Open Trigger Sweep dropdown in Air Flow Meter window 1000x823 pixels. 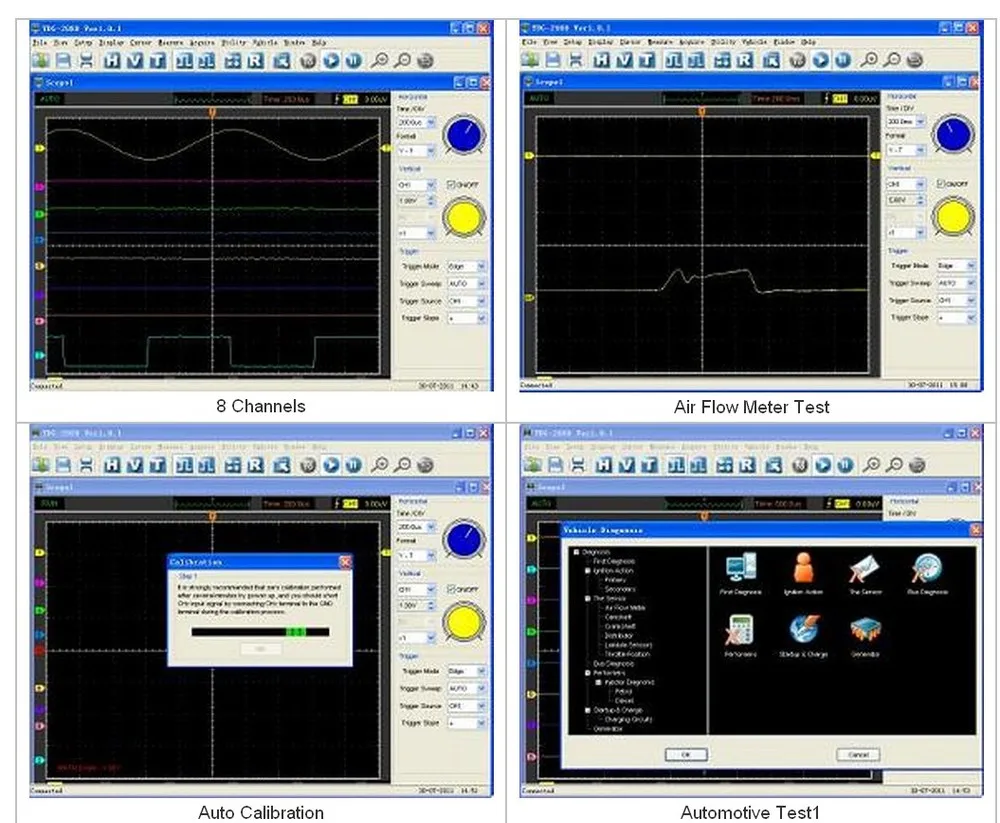(956, 283)
